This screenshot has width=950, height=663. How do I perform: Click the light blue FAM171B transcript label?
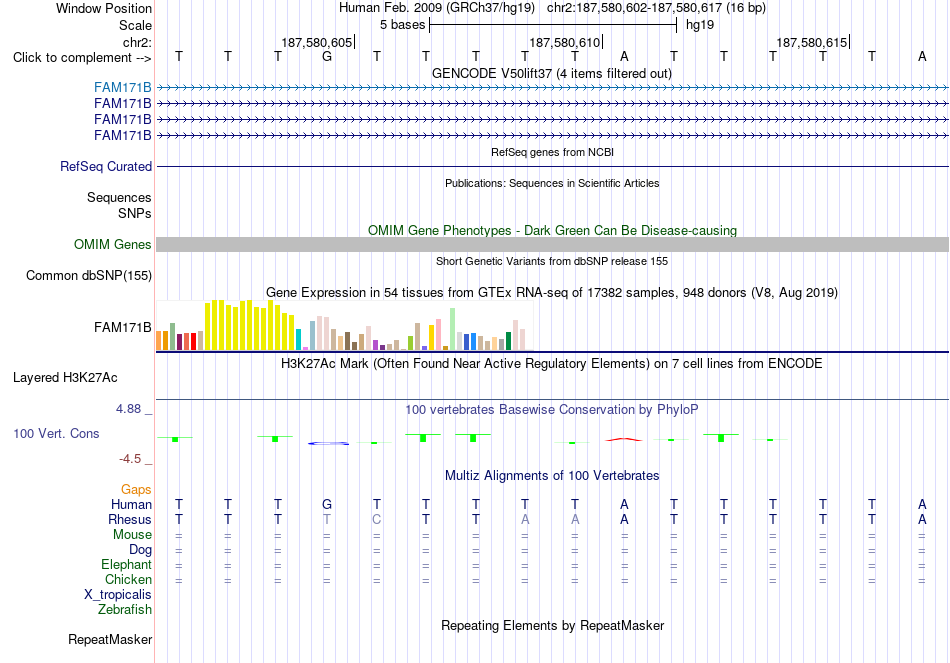(122, 88)
